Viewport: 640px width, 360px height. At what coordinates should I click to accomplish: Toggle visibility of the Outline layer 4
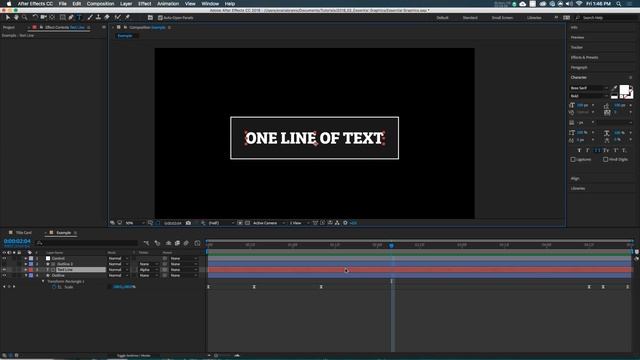pos(4,276)
